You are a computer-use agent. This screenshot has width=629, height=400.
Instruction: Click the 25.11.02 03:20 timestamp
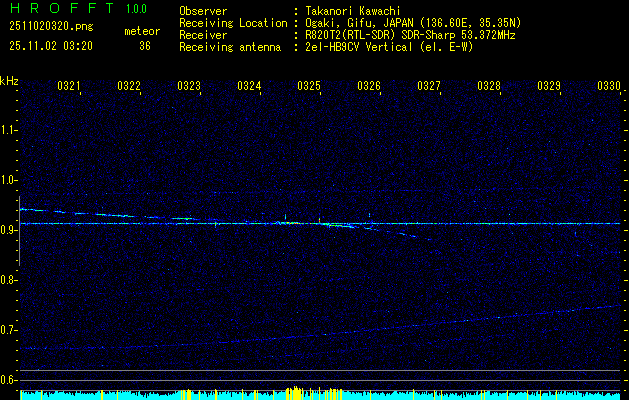click(50, 46)
